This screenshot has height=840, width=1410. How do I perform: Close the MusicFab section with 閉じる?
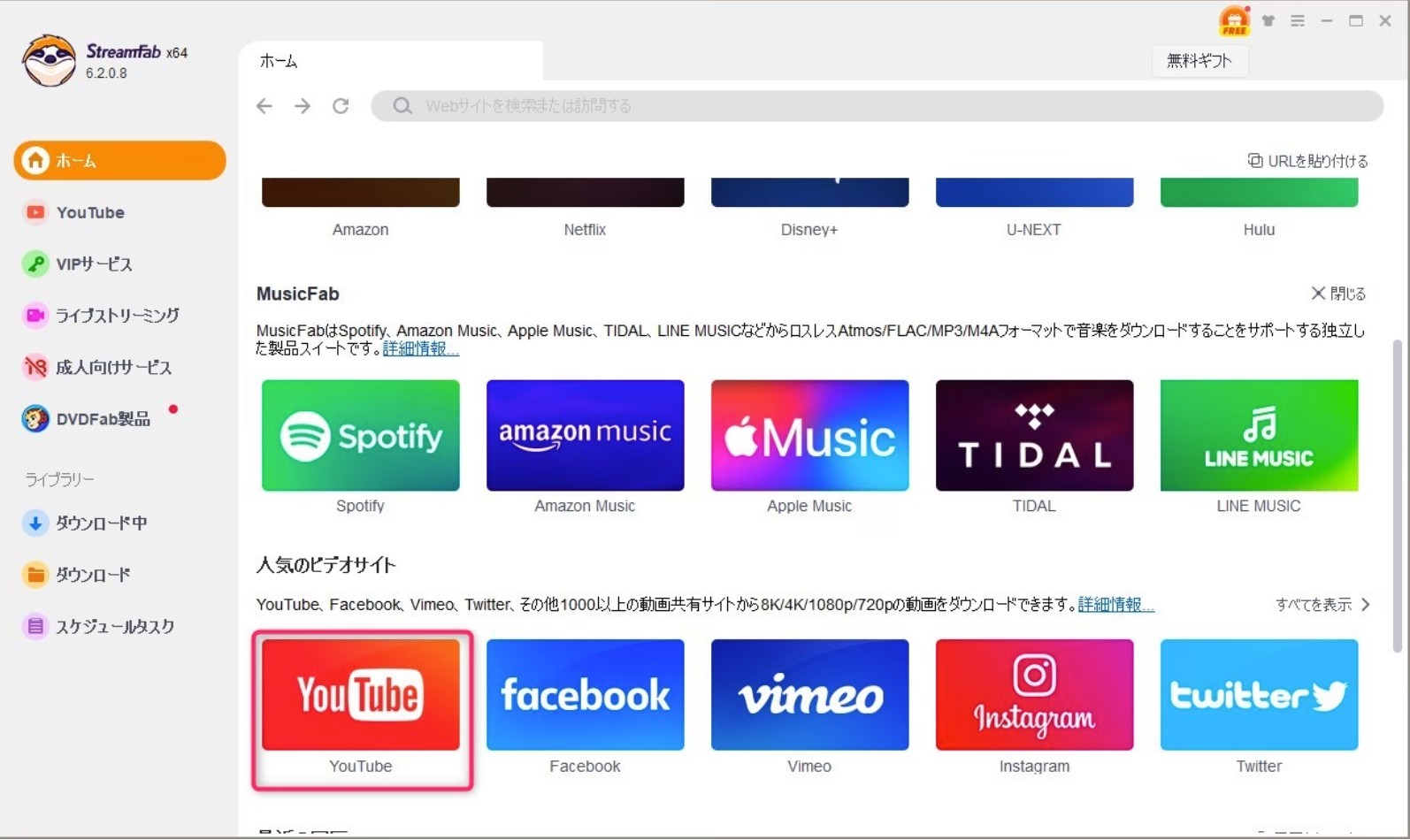[1338, 294]
